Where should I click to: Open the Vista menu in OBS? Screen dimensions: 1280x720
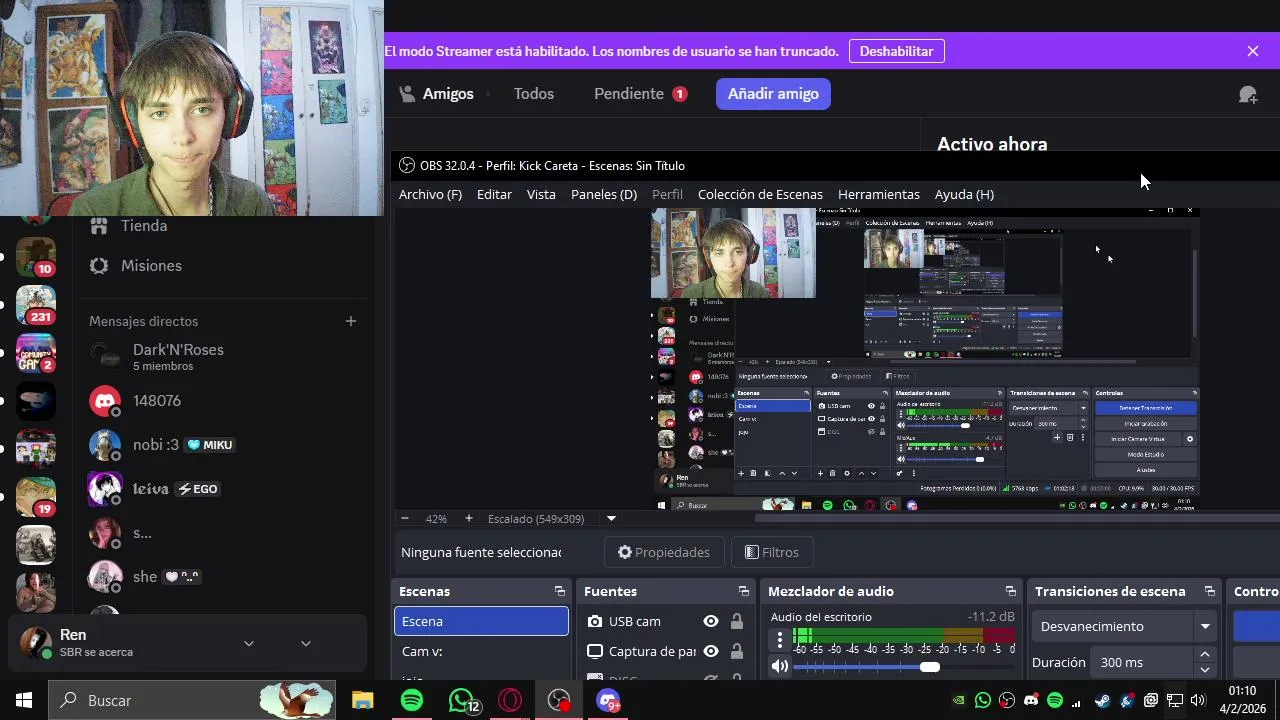pyautogui.click(x=541, y=195)
